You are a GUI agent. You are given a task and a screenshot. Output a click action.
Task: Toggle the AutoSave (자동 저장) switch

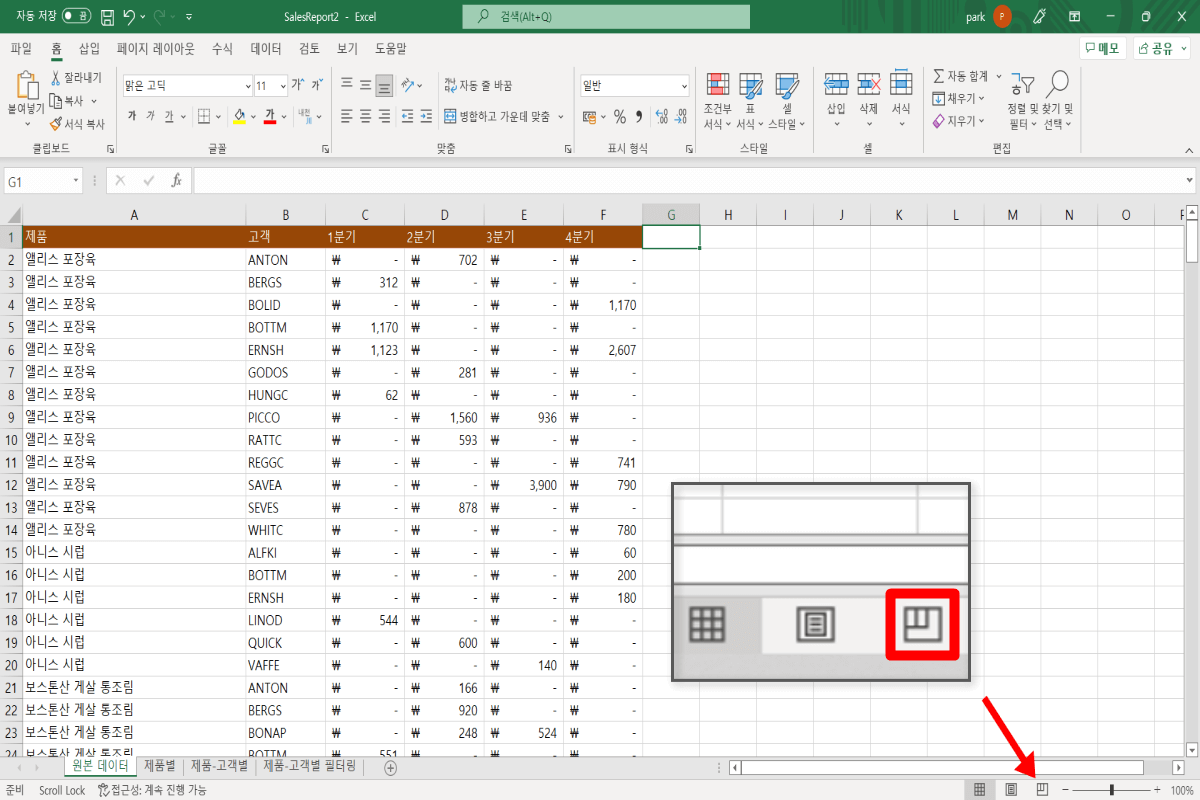click(75, 17)
